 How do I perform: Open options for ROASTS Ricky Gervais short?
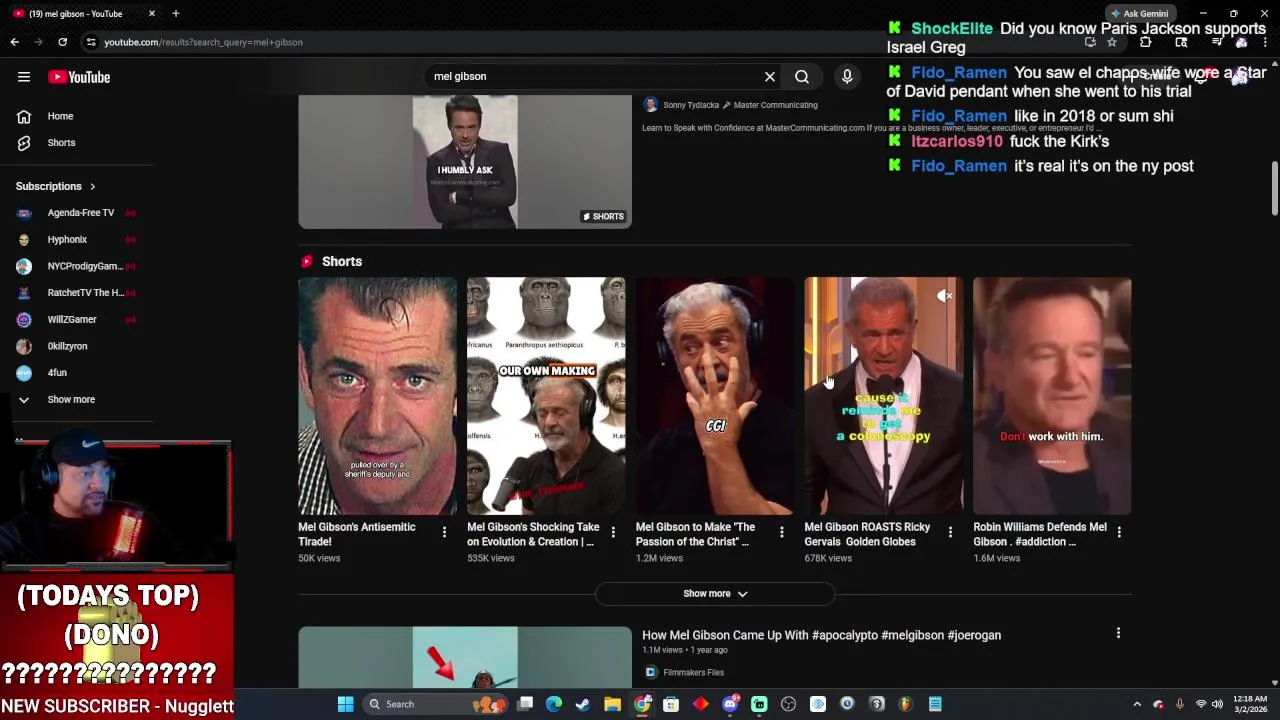point(950,532)
